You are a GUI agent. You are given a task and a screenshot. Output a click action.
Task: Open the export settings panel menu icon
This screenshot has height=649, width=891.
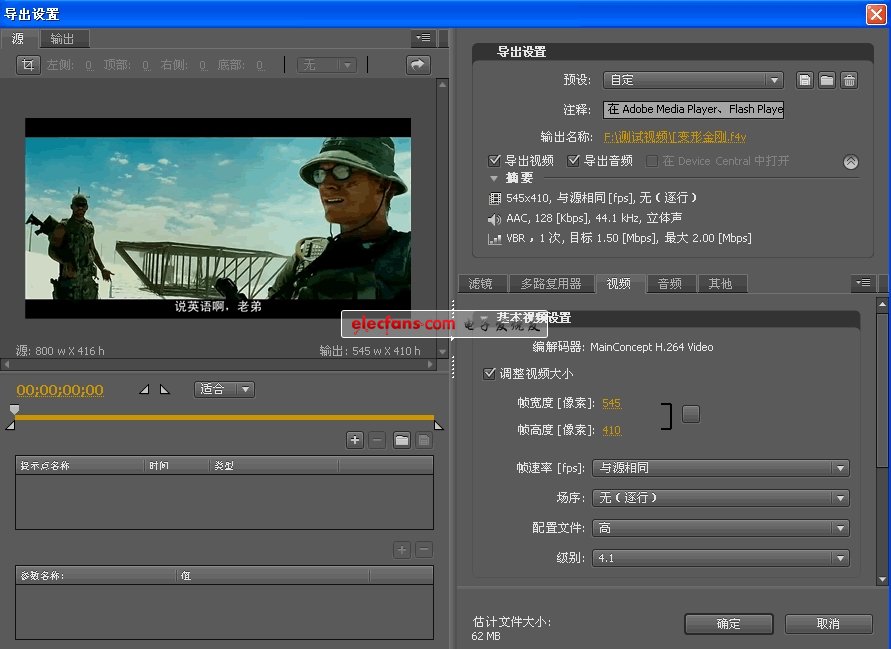[x=863, y=283]
